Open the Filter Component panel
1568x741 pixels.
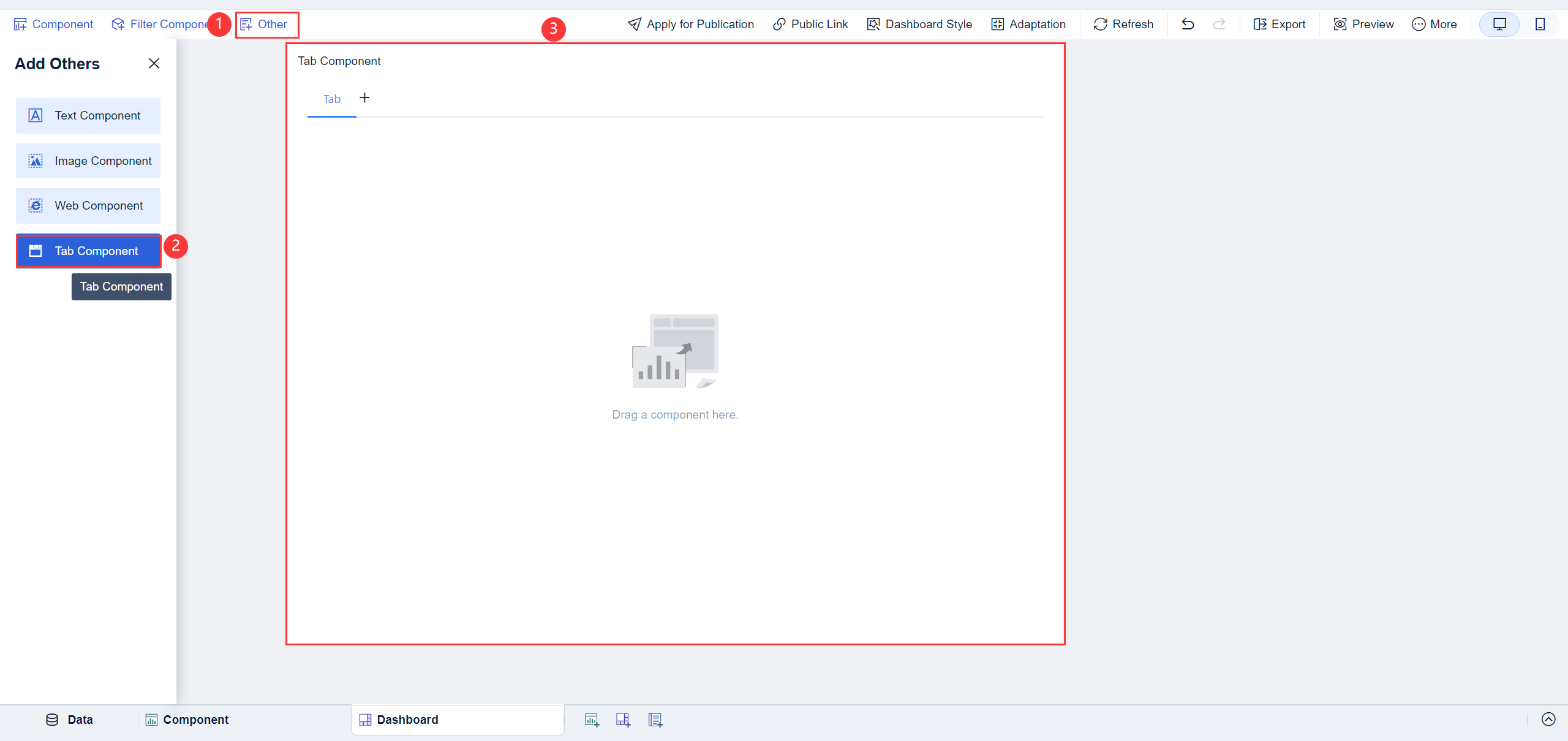pos(160,24)
